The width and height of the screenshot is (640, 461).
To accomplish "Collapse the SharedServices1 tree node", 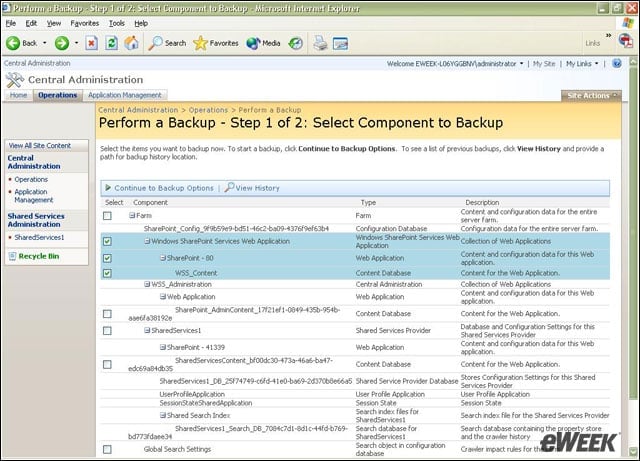I will (x=147, y=330).
